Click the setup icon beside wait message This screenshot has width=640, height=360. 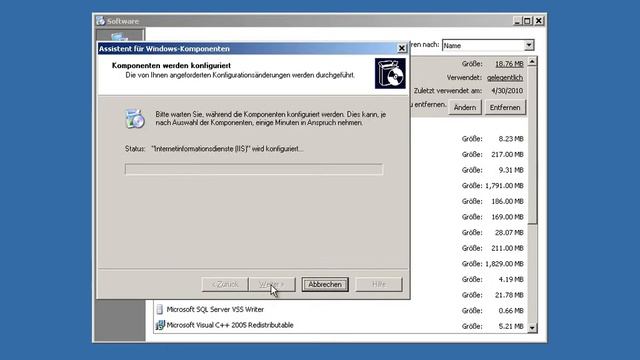pyautogui.click(x=135, y=119)
